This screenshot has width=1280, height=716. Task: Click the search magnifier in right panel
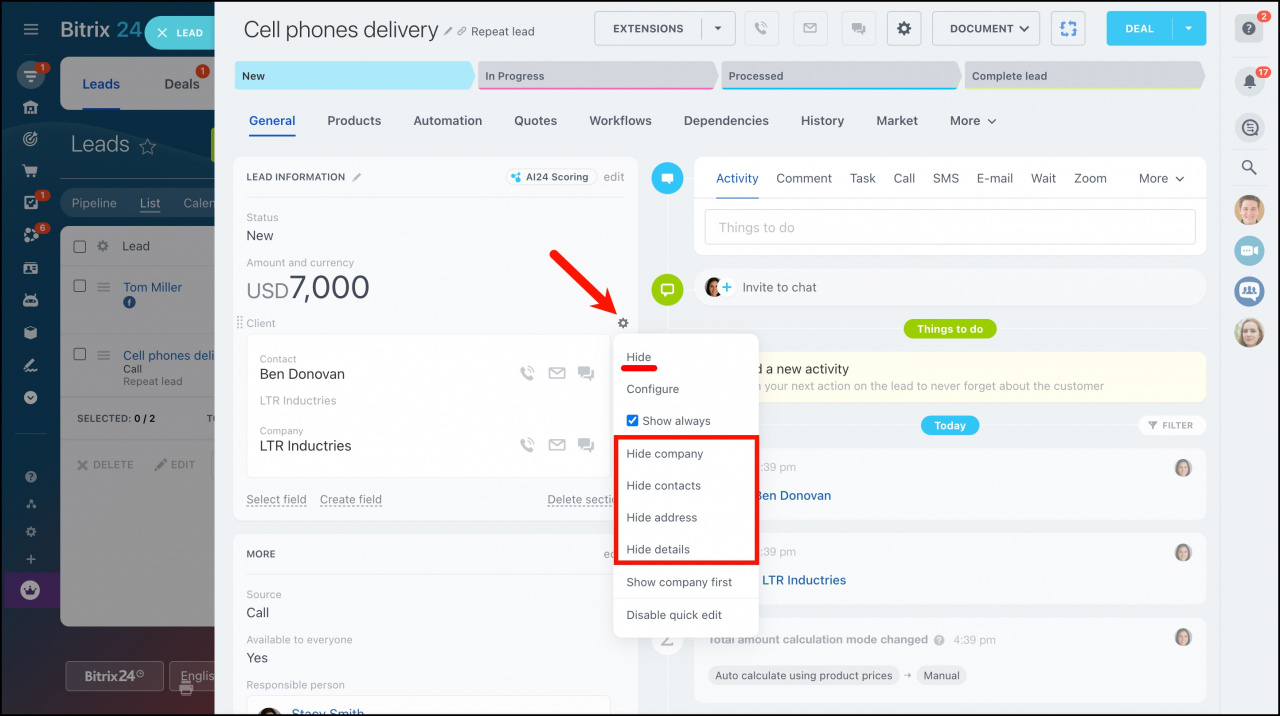point(1249,168)
